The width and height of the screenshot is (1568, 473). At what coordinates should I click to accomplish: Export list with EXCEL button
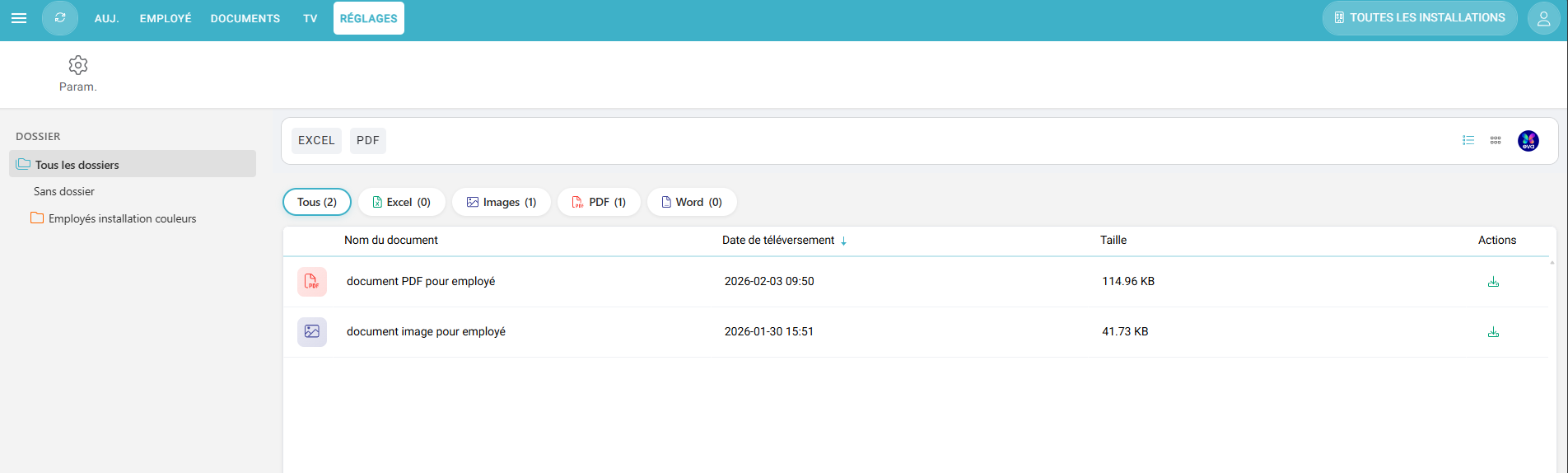[x=316, y=141]
